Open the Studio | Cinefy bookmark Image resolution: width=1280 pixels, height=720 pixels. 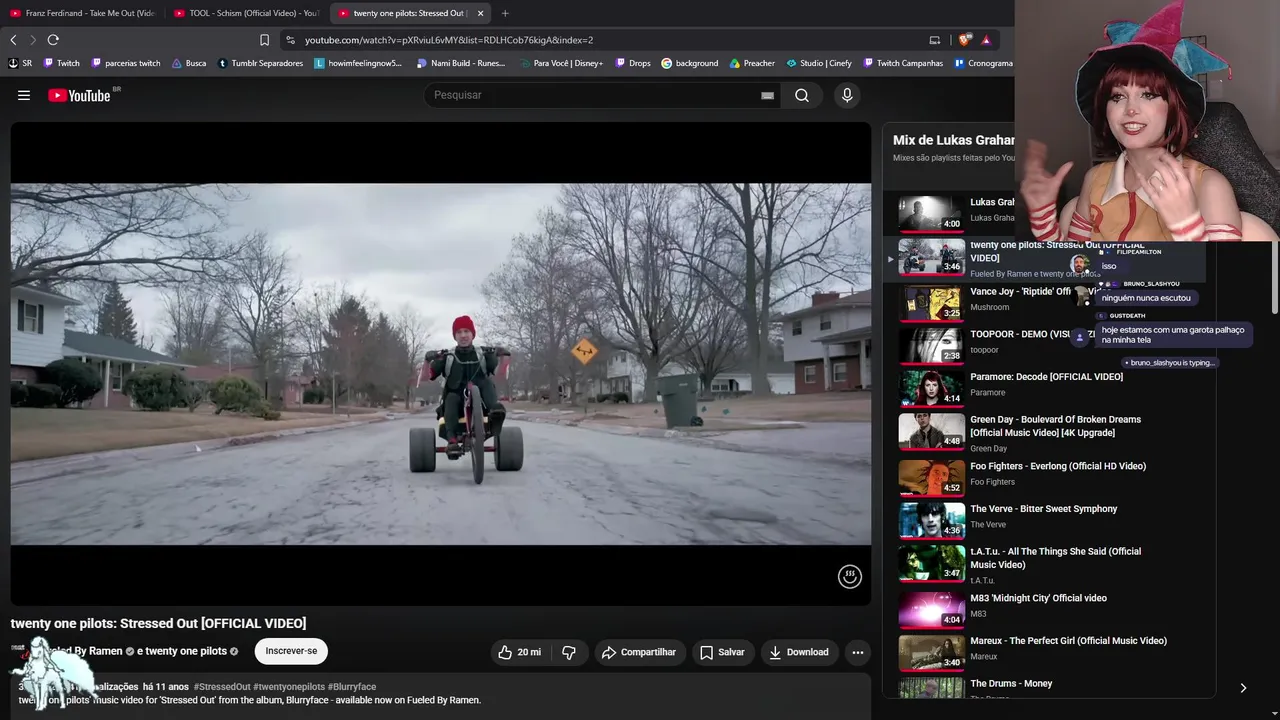click(819, 63)
